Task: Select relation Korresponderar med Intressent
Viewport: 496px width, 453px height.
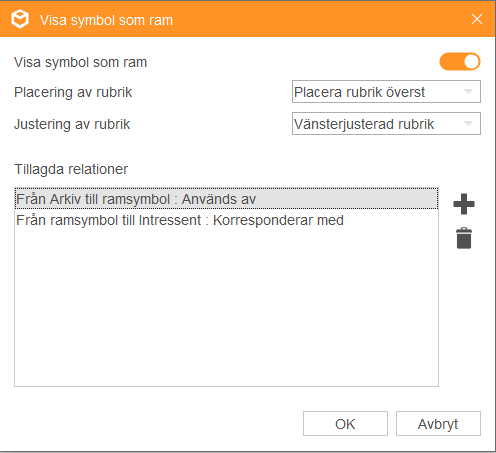Action: tap(226, 220)
